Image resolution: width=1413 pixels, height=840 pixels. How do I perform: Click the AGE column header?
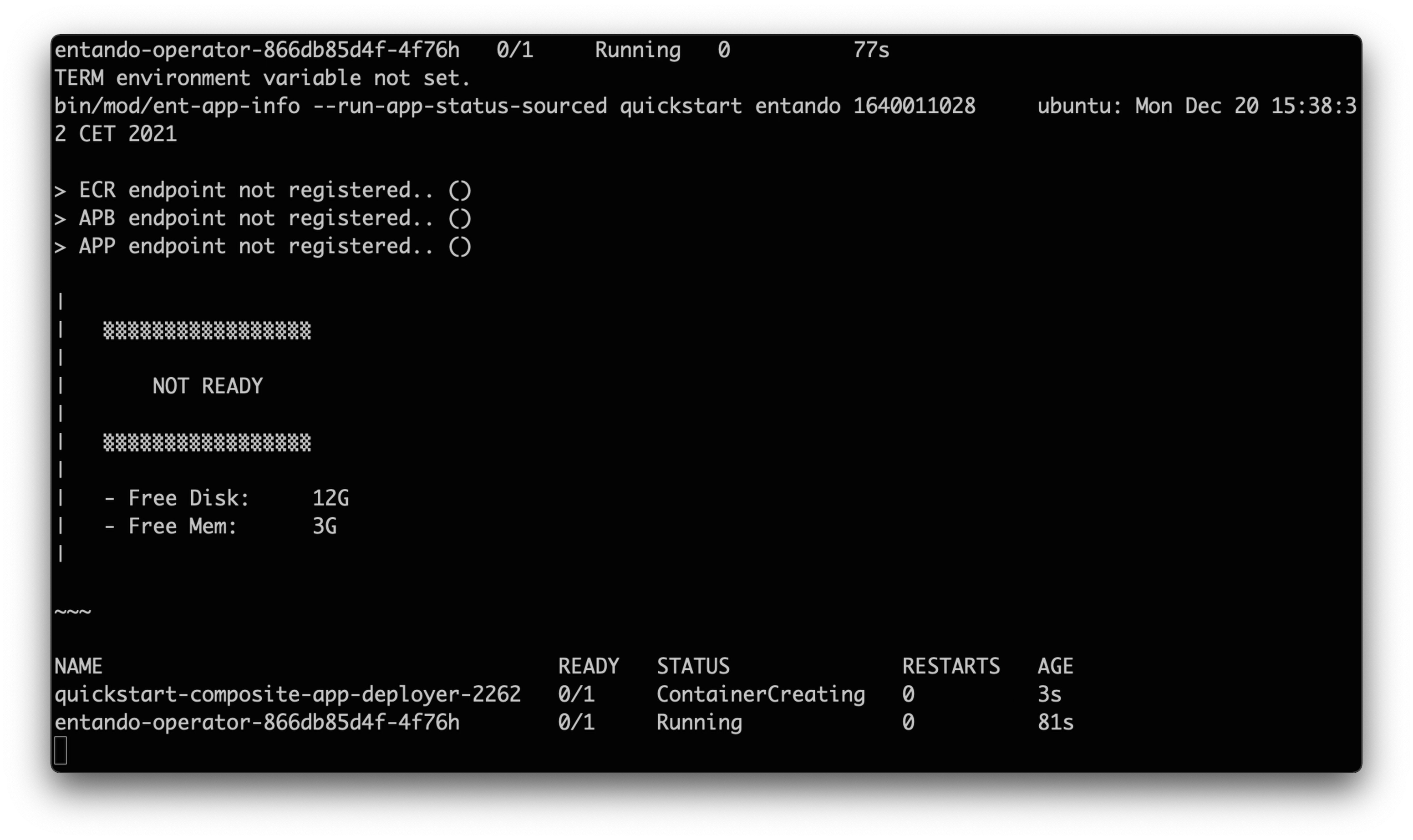1055,666
